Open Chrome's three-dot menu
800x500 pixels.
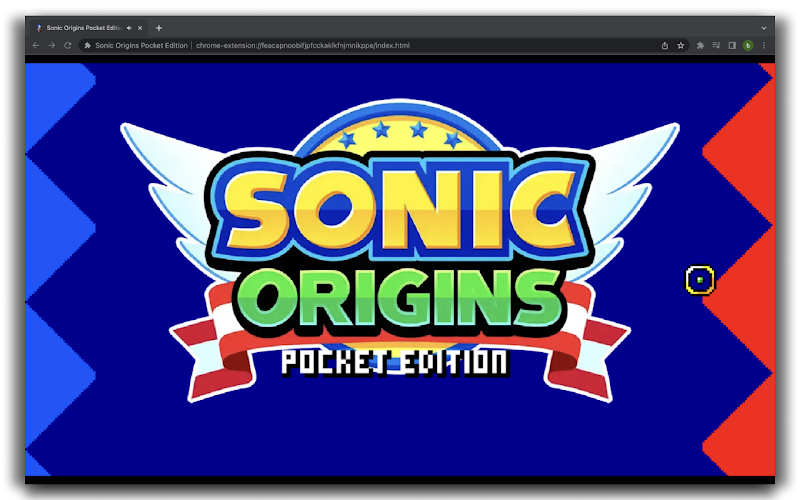(x=764, y=45)
